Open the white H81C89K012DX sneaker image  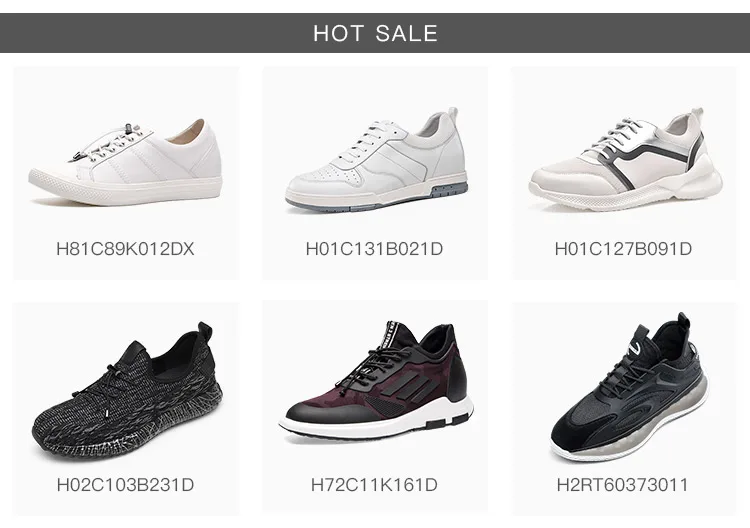pyautogui.click(x=125, y=164)
